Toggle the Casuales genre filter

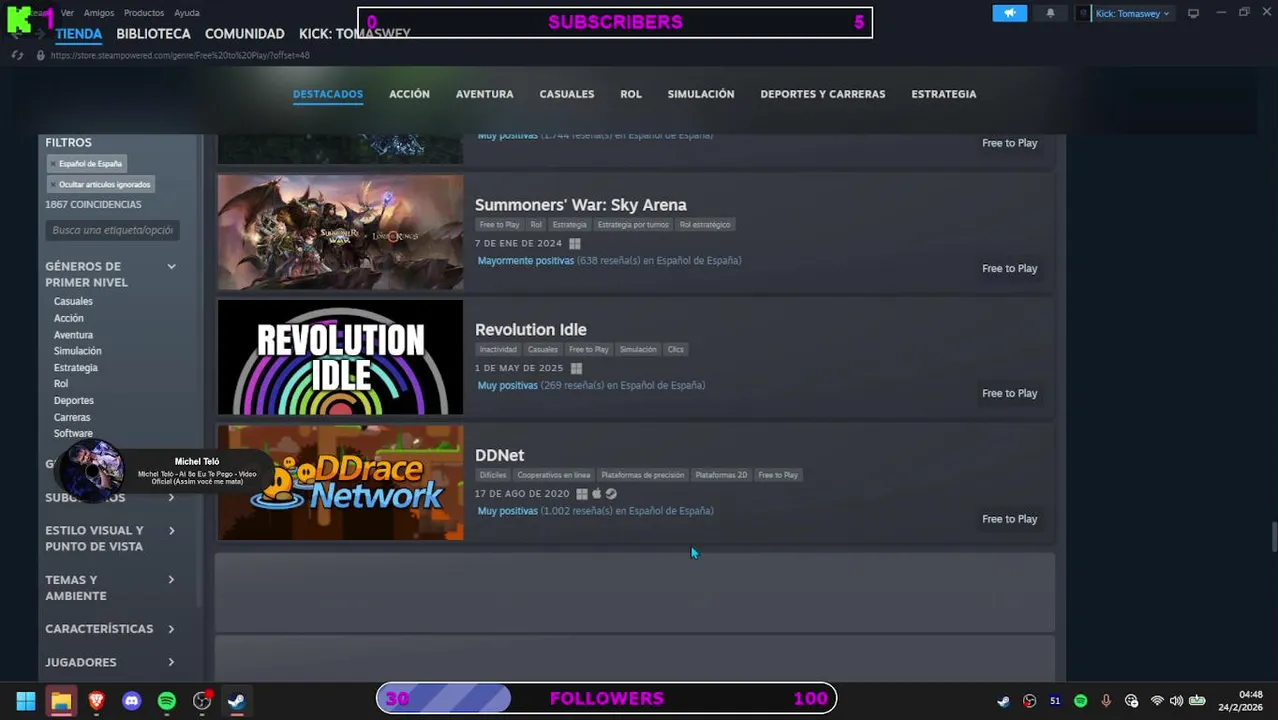coord(73,301)
